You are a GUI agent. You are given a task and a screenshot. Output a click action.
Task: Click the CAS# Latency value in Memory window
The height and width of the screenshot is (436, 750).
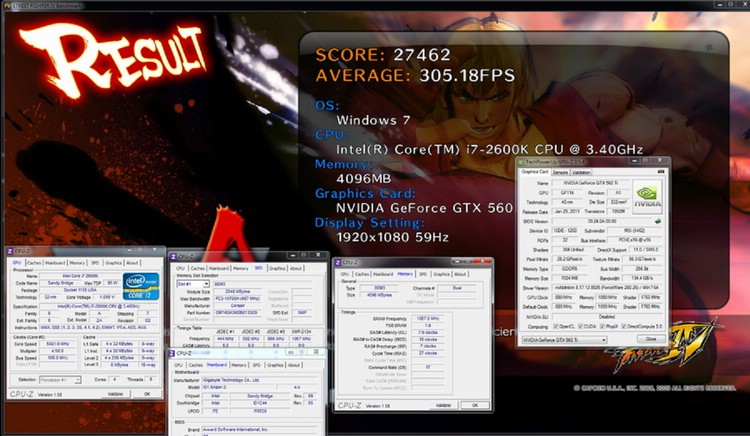click(x=428, y=332)
